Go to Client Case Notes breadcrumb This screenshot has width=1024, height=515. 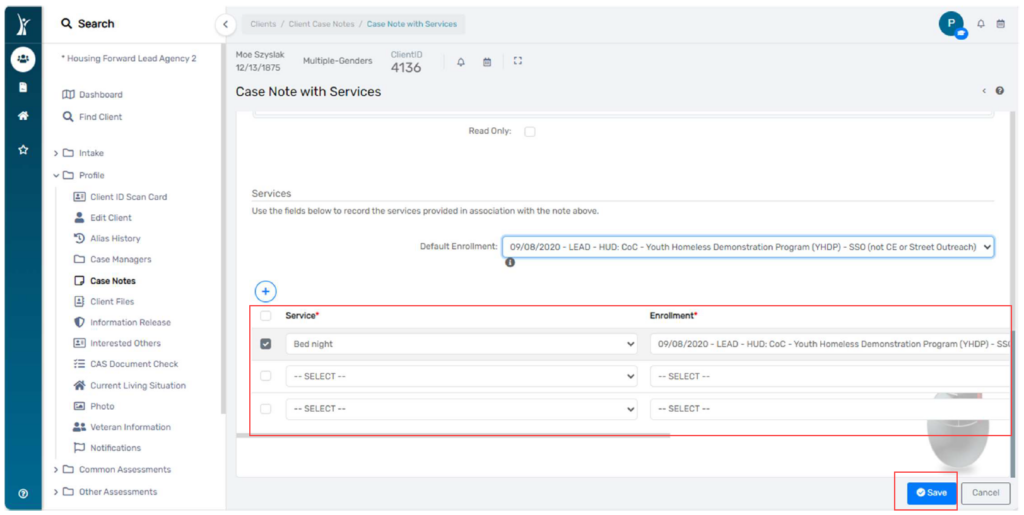[320, 24]
